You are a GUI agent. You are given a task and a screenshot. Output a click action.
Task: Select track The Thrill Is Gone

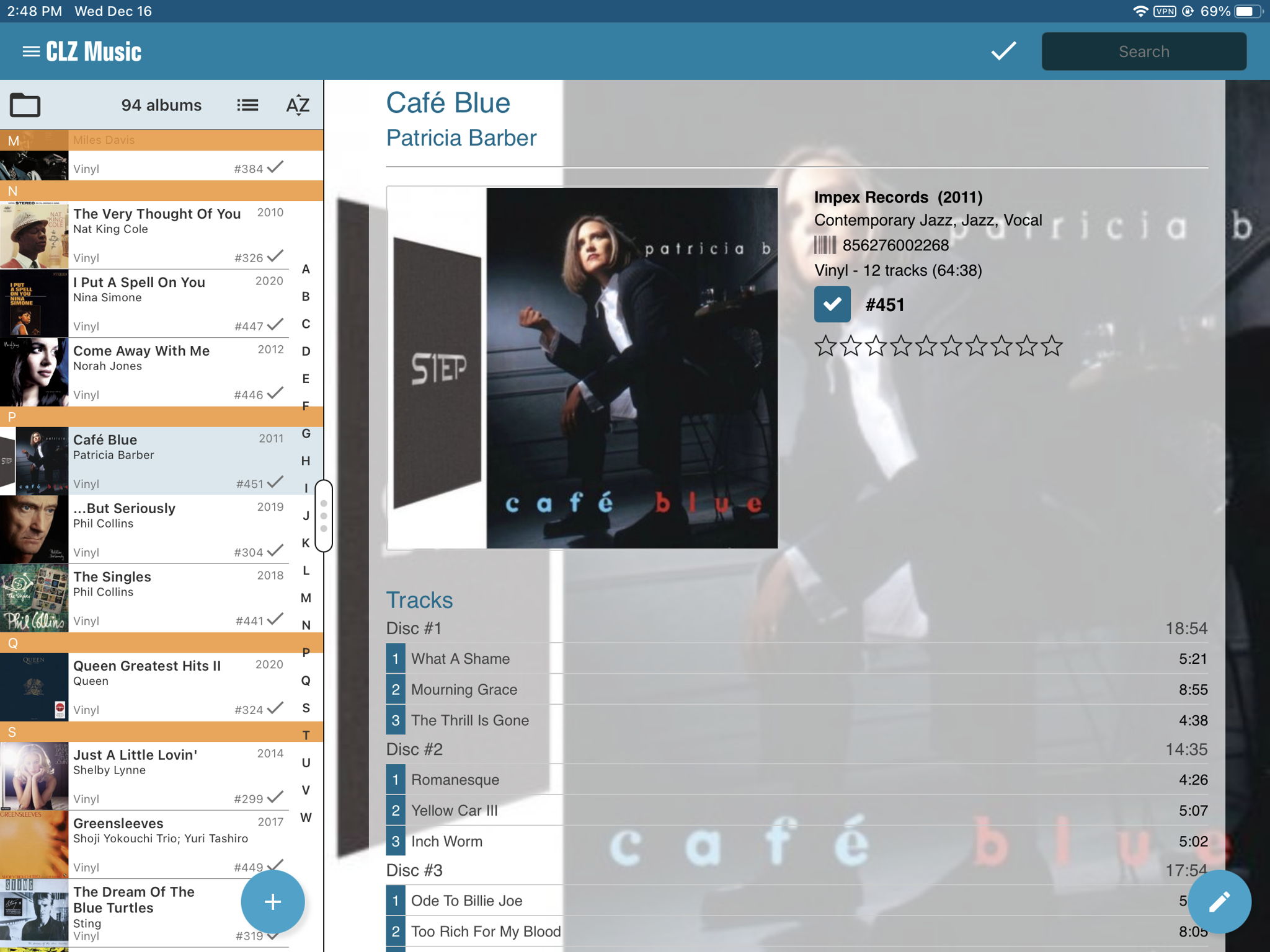797,720
